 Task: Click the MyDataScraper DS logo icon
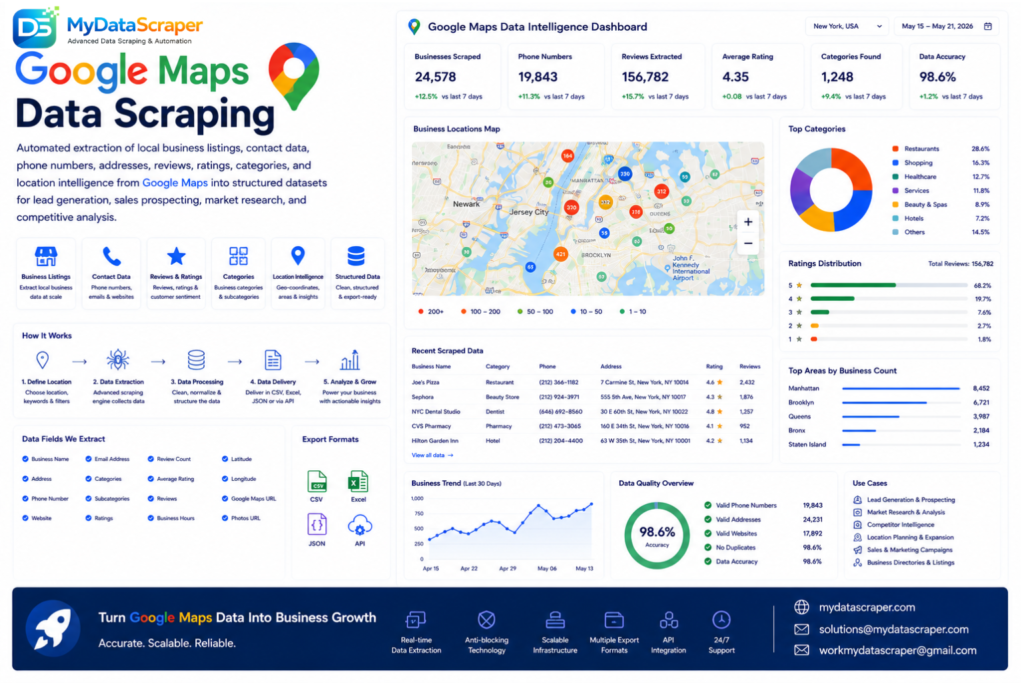[35, 27]
